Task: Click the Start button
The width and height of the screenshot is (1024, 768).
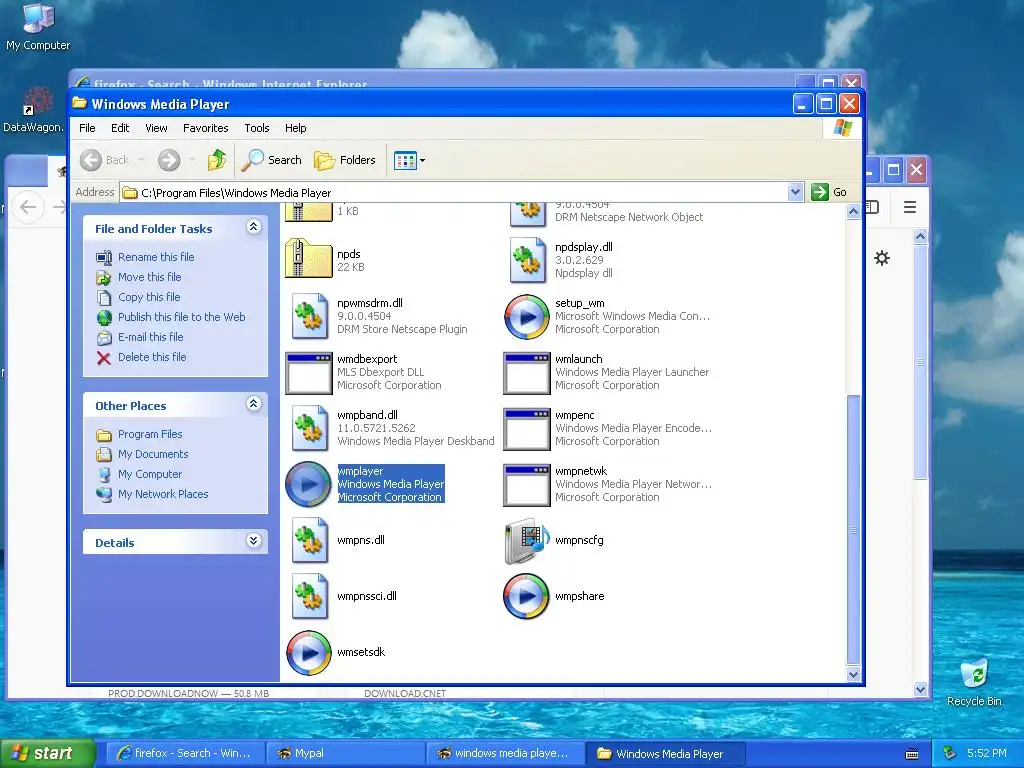Action: [47, 753]
